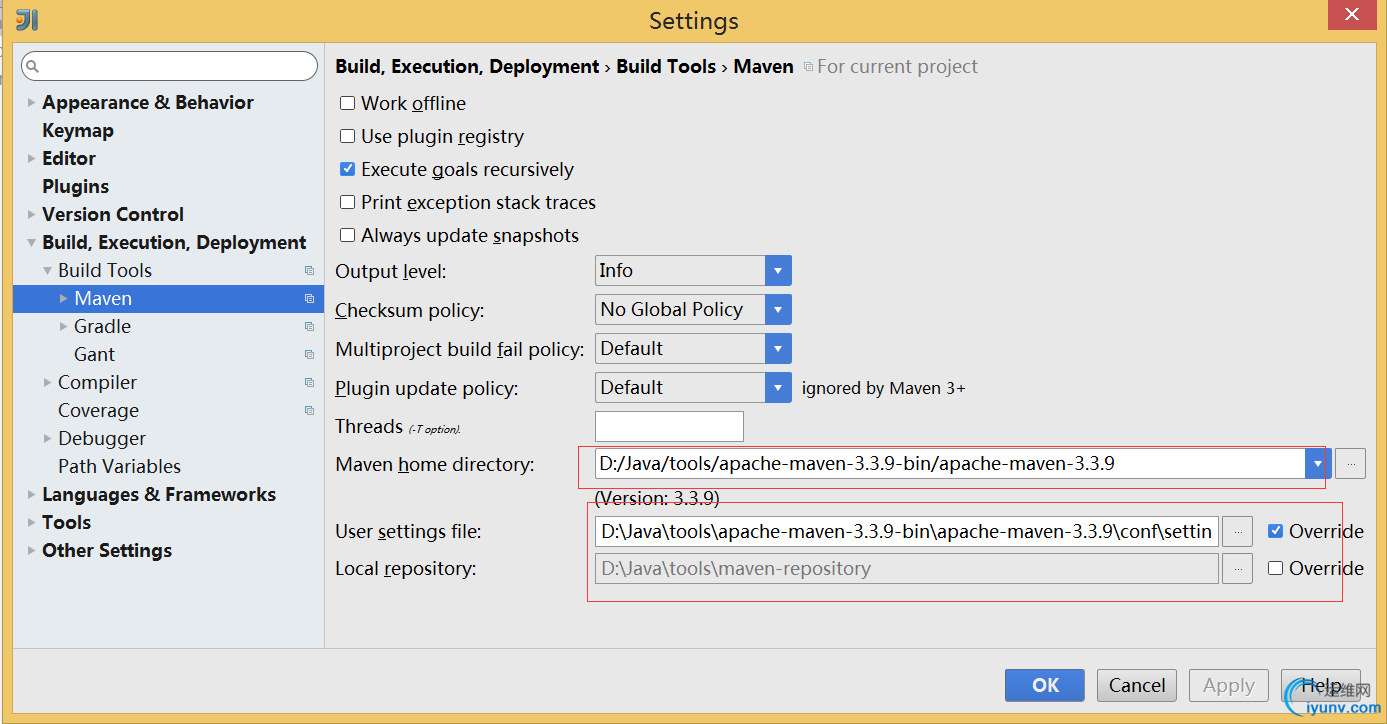This screenshot has width=1387, height=724.
Task: Uncheck Execute goals recursively
Action: pos(347,169)
